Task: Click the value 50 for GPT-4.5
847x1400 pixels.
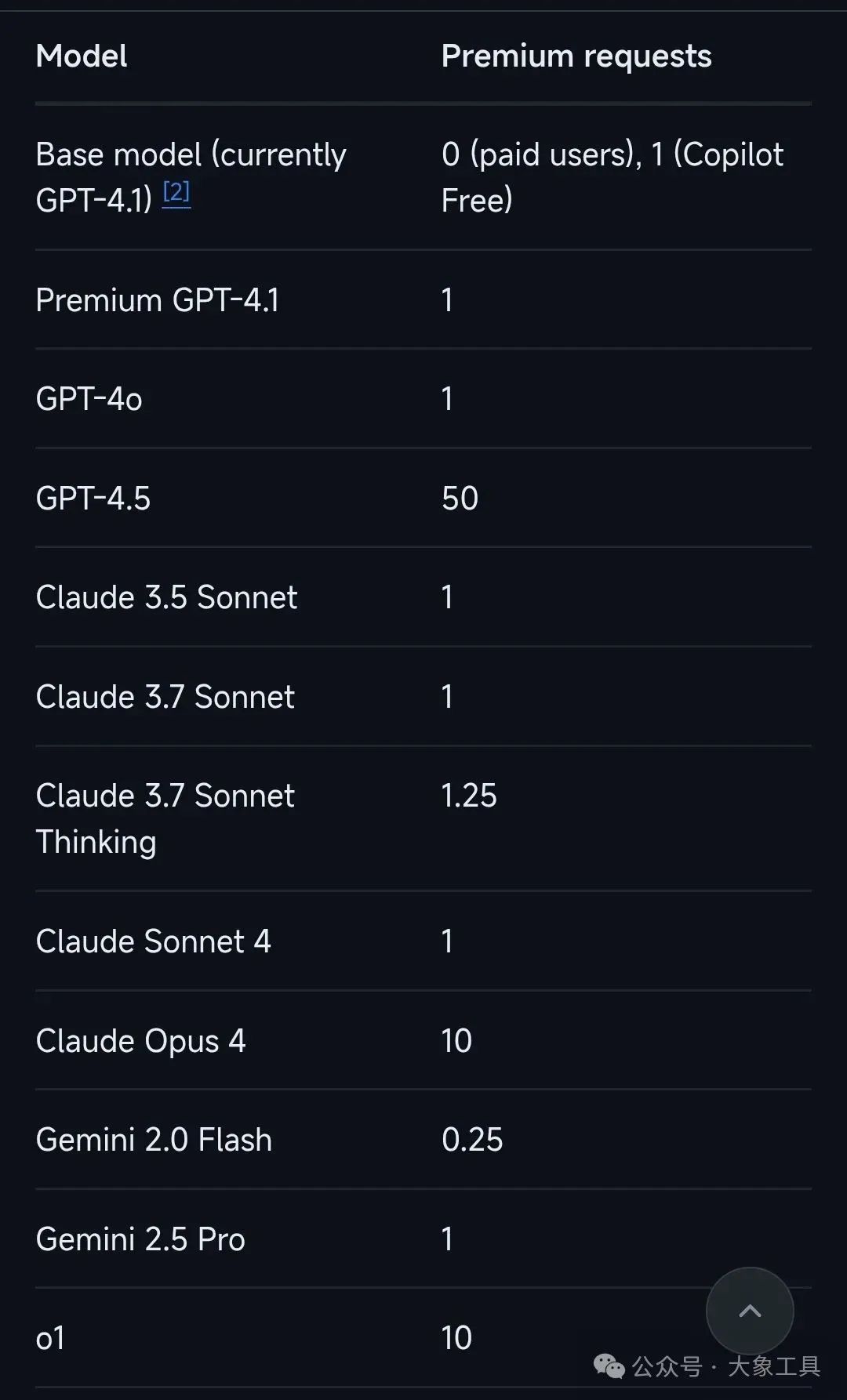Action: point(460,499)
